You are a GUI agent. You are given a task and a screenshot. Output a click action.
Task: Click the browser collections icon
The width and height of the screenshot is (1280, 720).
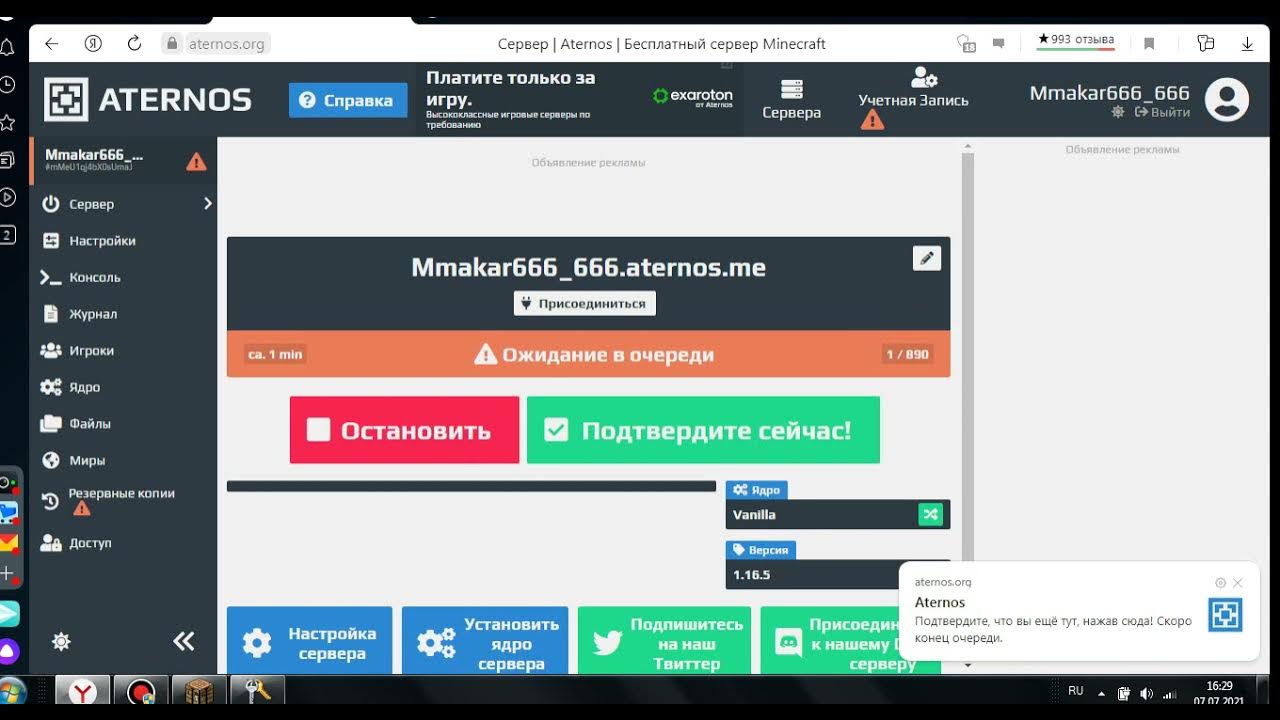[x=1205, y=44]
